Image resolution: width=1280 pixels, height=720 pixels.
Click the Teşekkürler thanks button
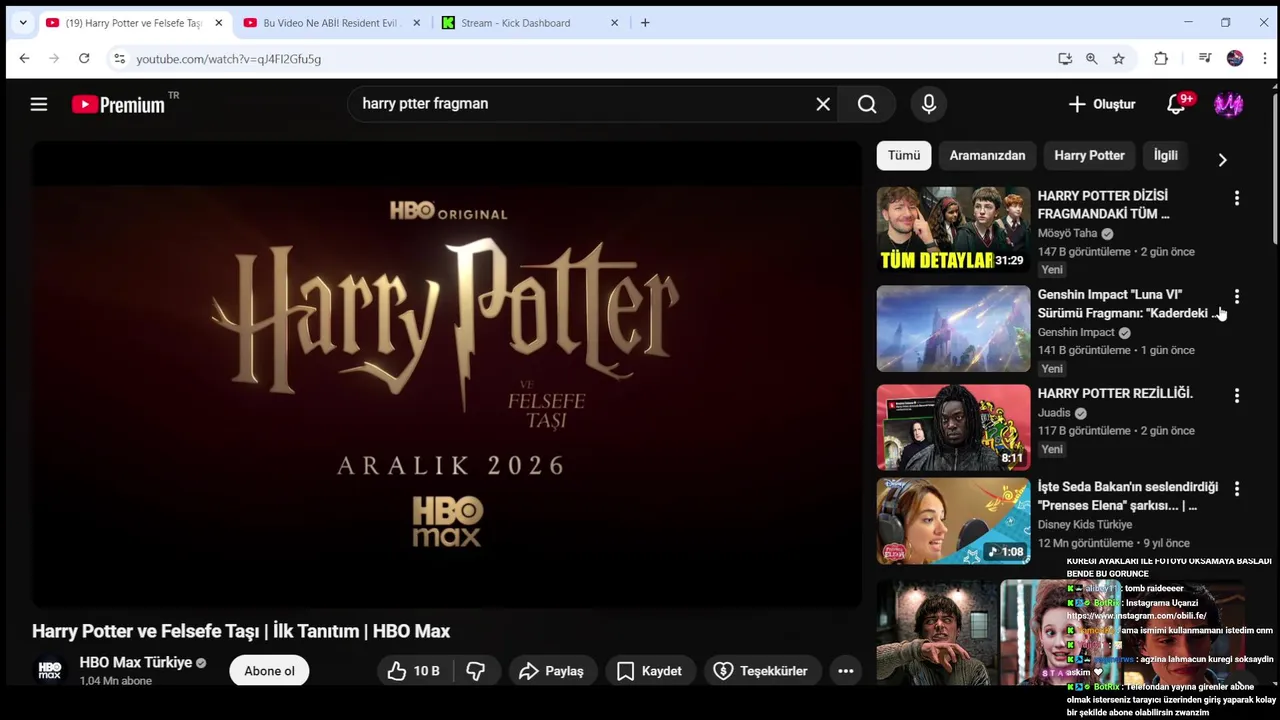pyautogui.click(x=760, y=671)
